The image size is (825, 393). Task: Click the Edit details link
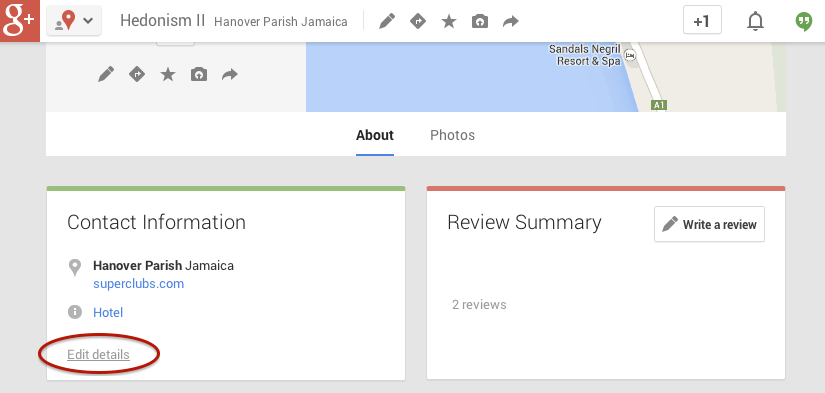coord(98,355)
